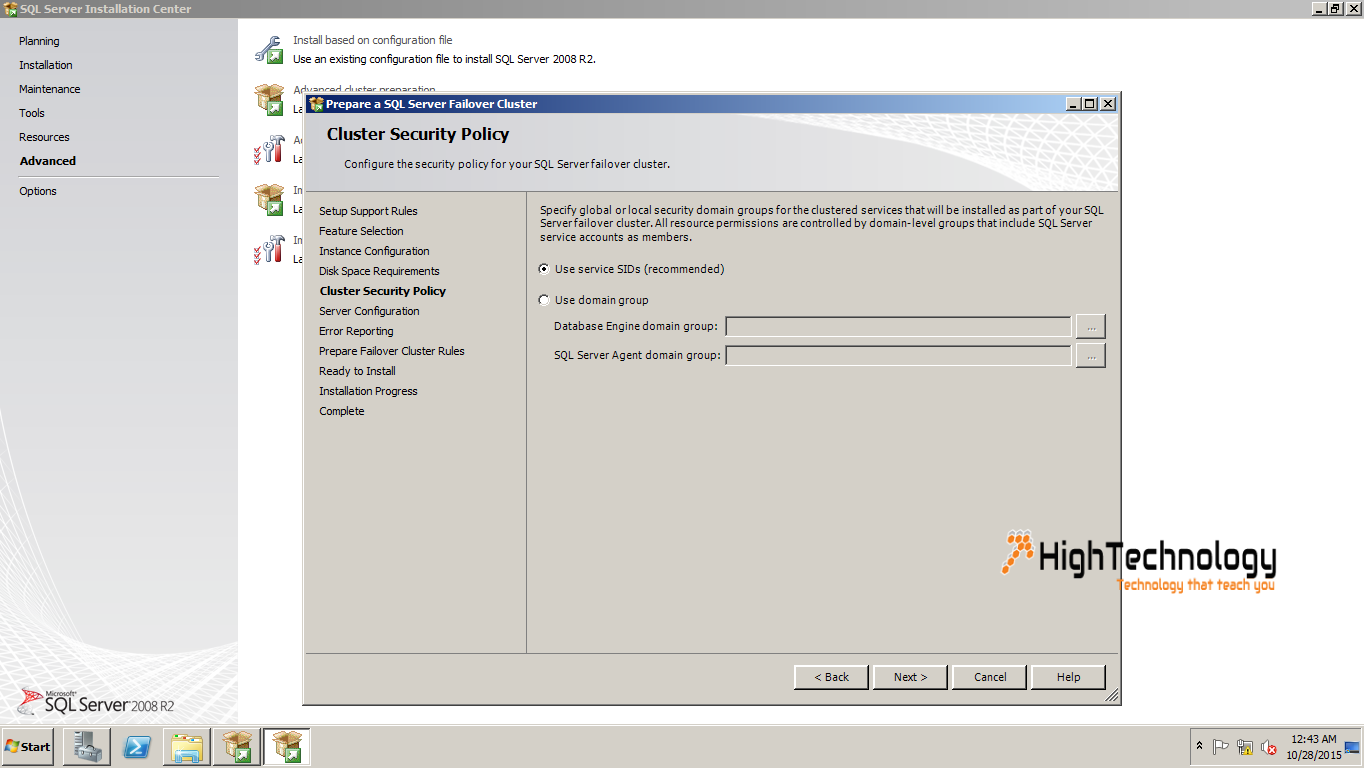Switch to first SQL Server setup taskbar icon
Image resolution: width=1364 pixels, height=768 pixels.
coord(237,747)
